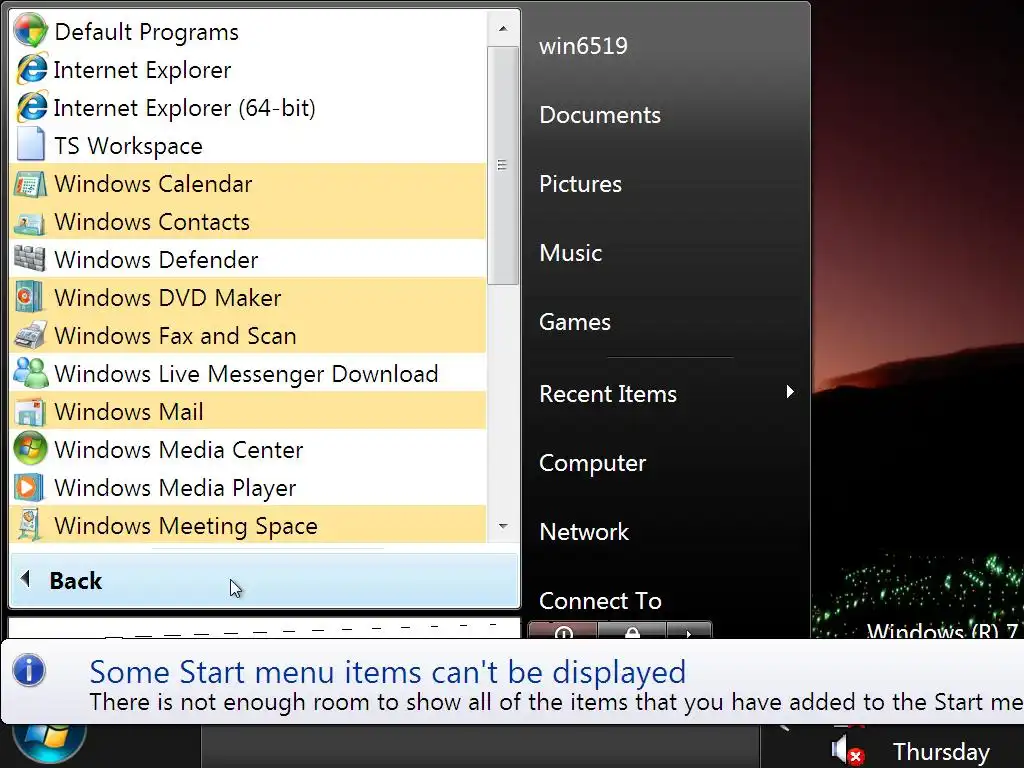Viewport: 1024px width, 768px height.
Task: Select "Windows Mail" label text
Action: (129, 412)
